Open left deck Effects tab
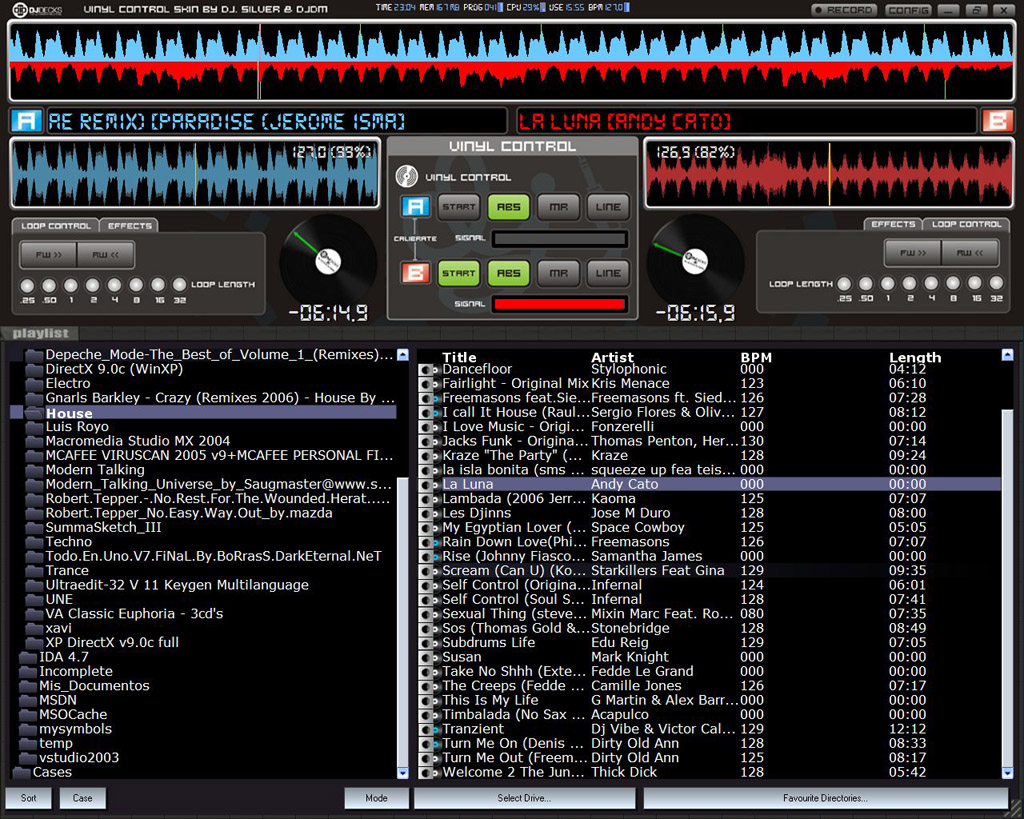 [x=129, y=226]
